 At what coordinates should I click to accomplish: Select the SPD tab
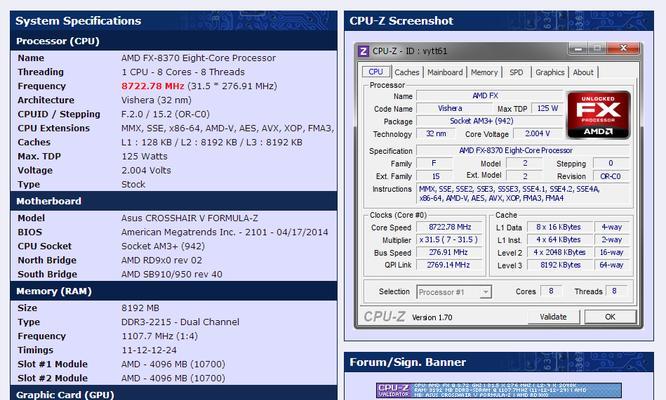coord(516,72)
